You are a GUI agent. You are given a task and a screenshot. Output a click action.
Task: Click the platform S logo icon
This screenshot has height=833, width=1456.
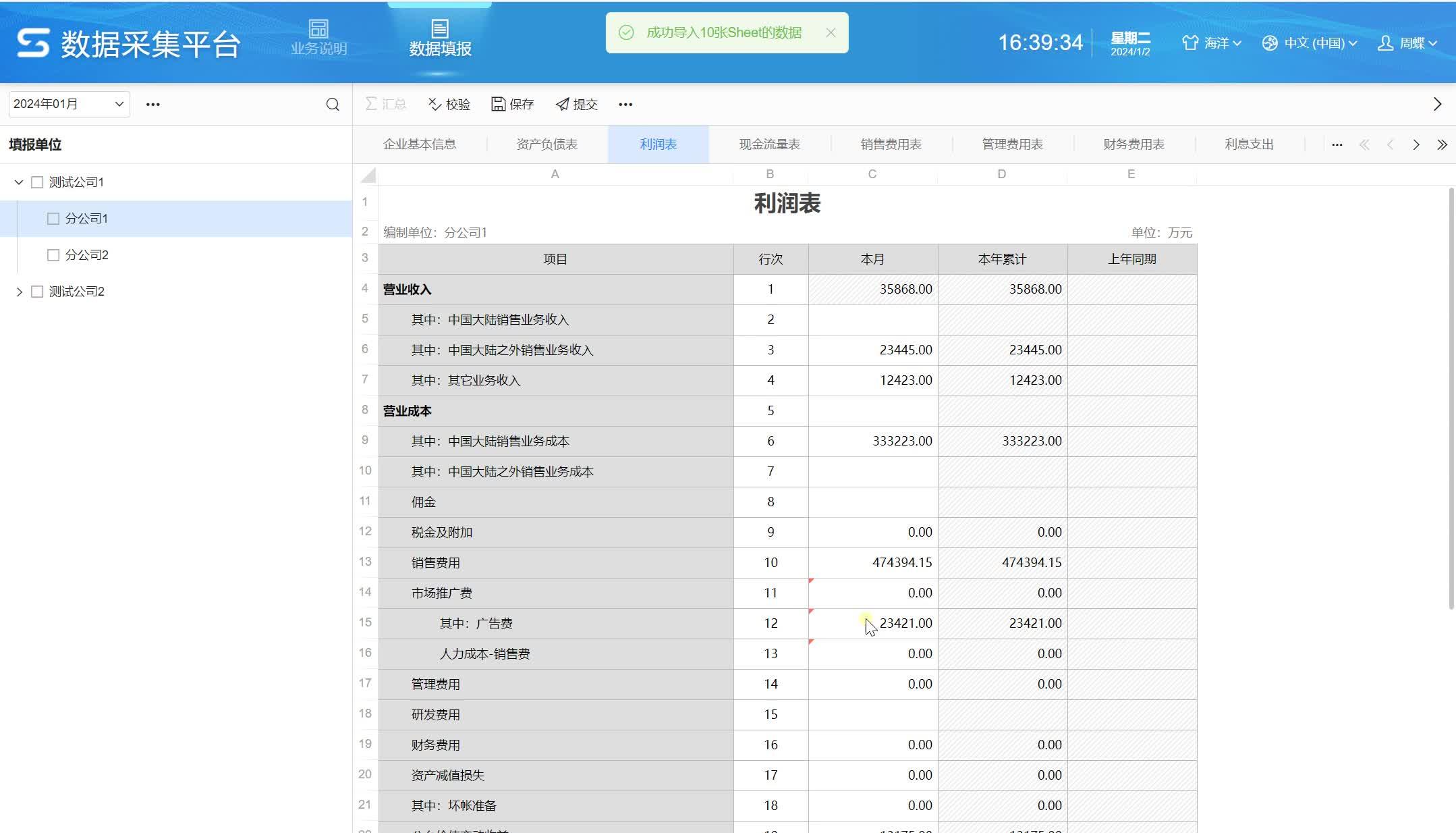pyautogui.click(x=33, y=43)
